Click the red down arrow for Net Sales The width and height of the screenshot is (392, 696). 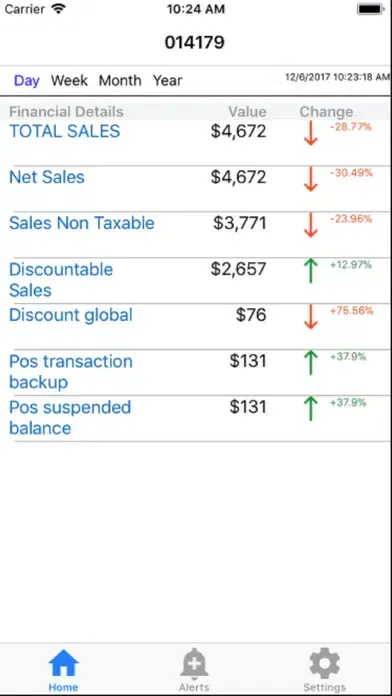[311, 179]
